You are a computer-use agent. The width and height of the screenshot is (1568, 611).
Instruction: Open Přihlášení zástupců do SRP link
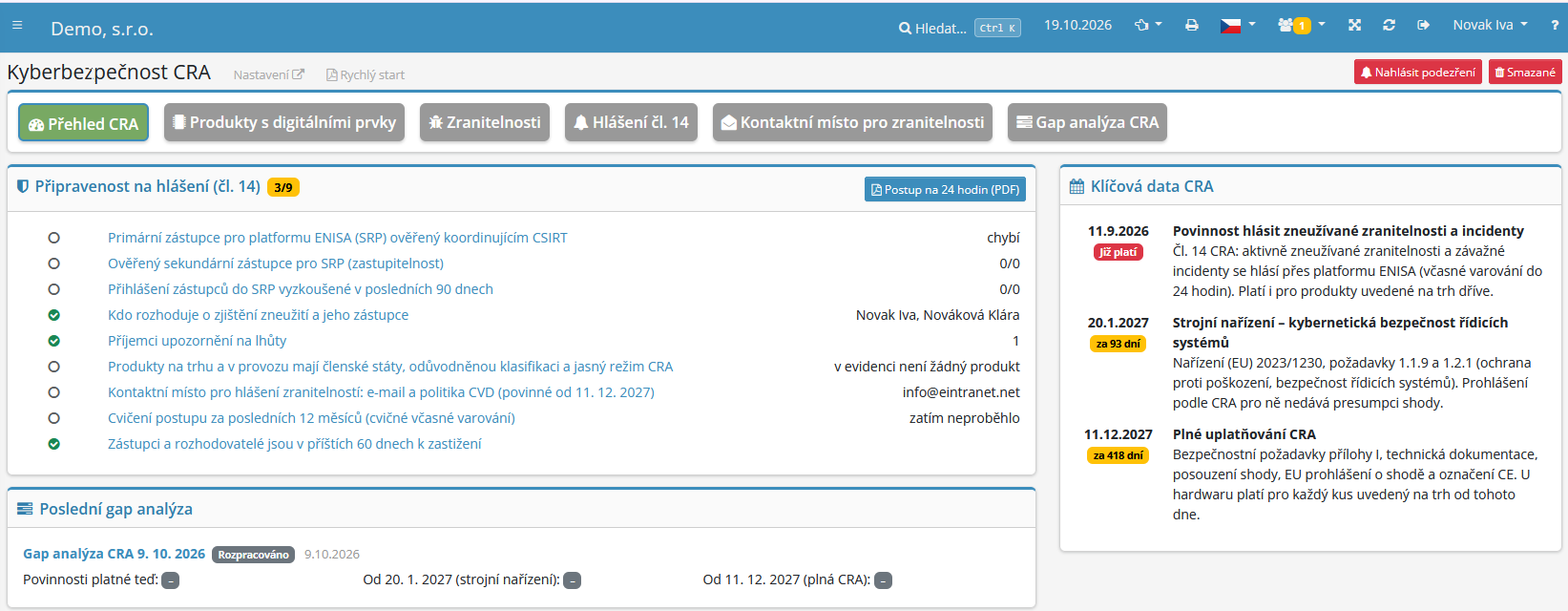[301, 289]
